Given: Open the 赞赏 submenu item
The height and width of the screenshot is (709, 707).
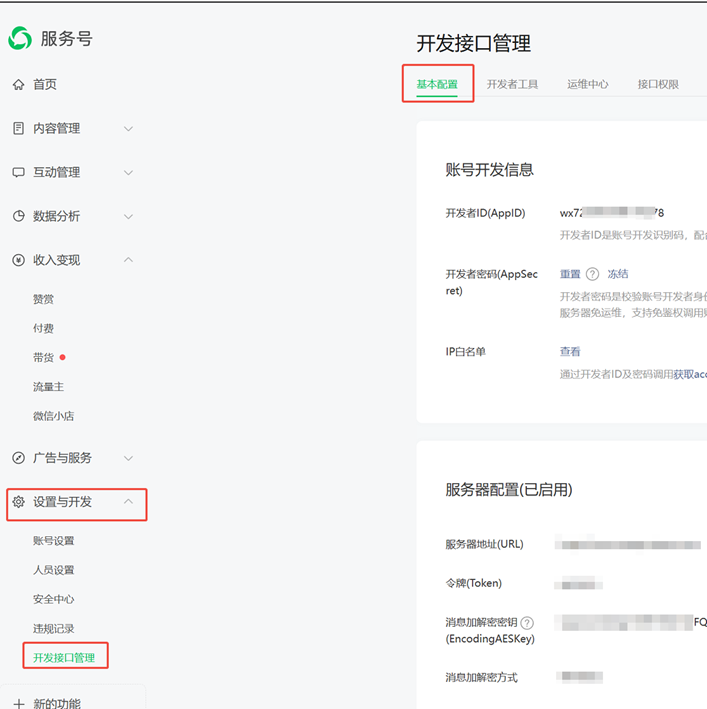Looking at the screenshot, I should coord(43,299).
